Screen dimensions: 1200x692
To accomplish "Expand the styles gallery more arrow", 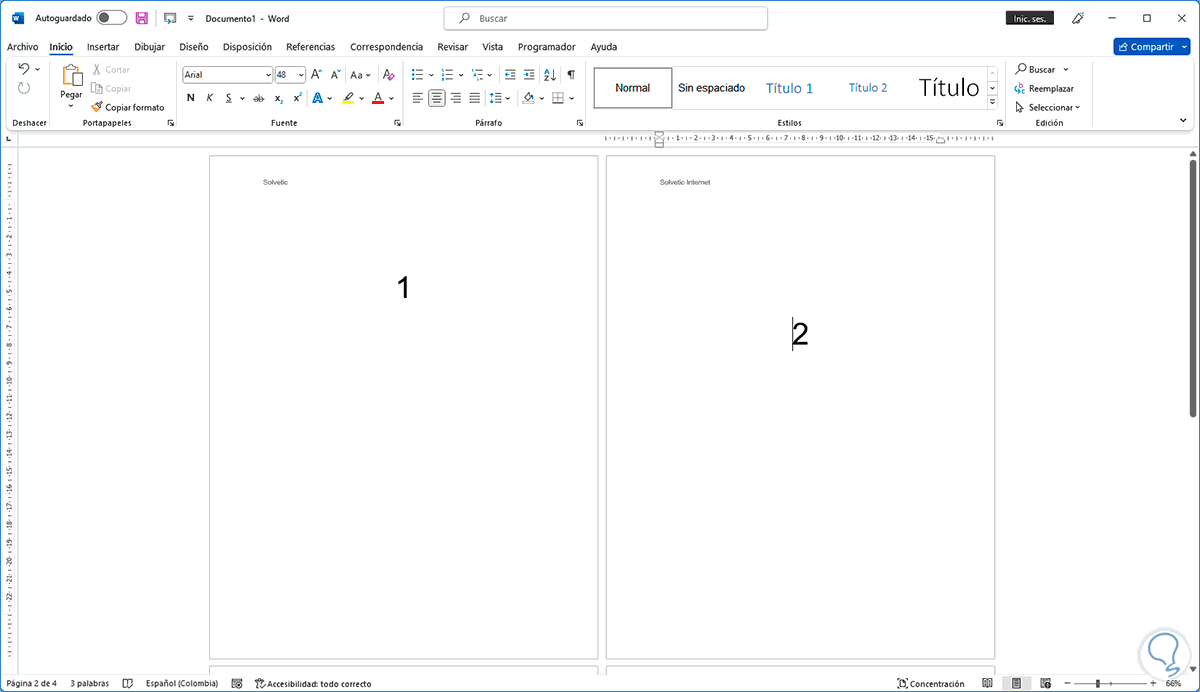I will (x=992, y=102).
